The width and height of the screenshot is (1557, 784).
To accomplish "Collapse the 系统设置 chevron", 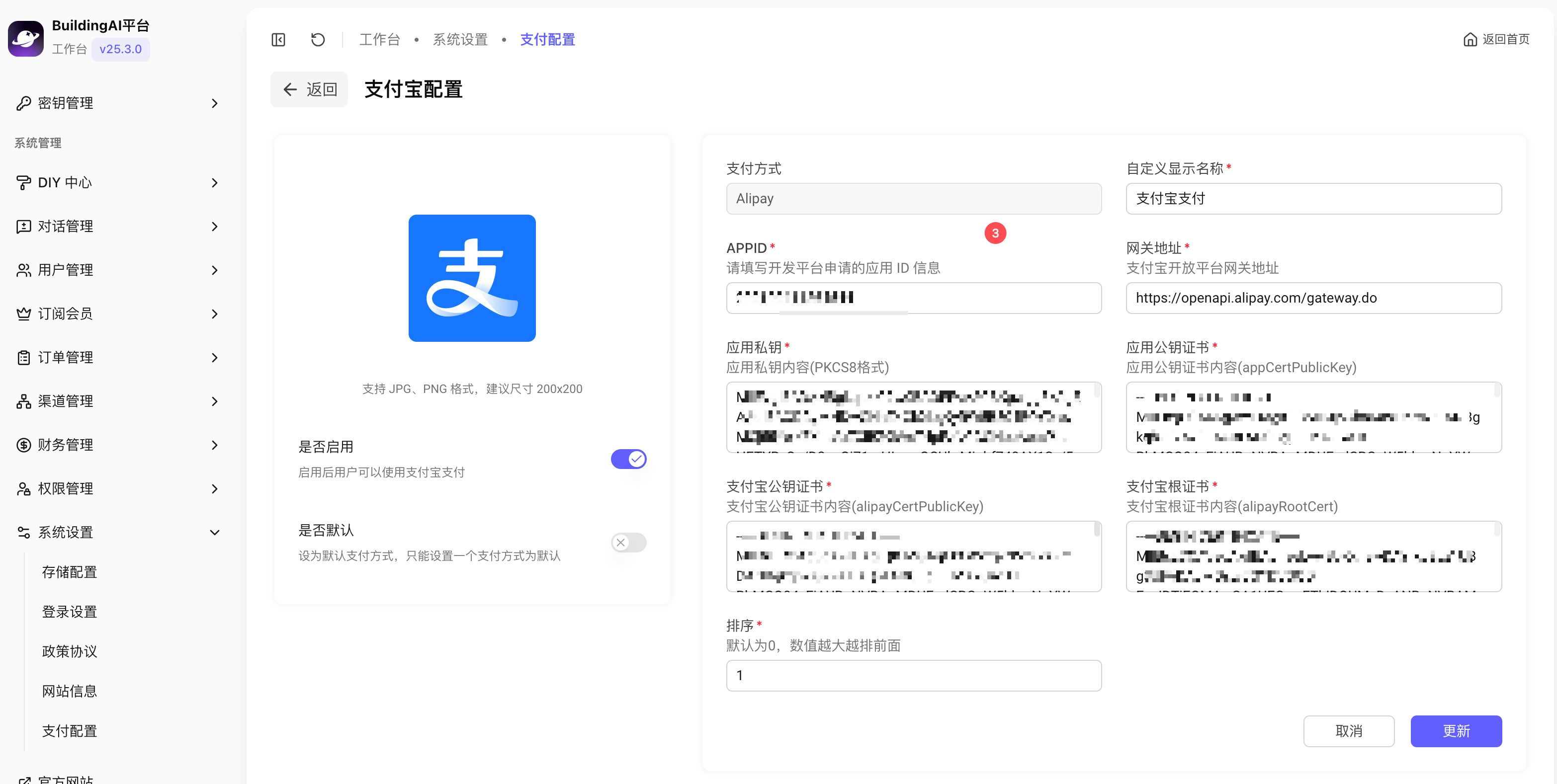I will (215, 532).
